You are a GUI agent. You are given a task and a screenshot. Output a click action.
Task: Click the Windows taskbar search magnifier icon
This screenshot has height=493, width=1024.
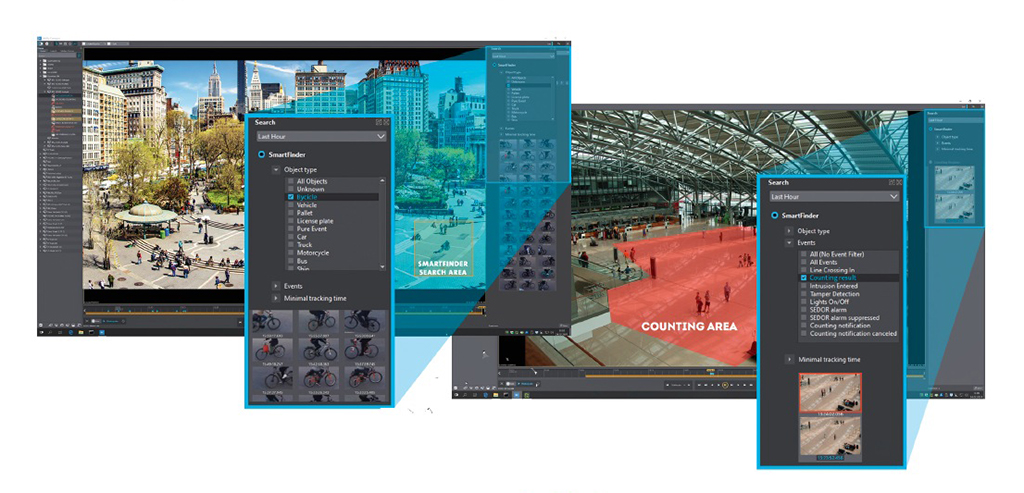click(x=51, y=330)
